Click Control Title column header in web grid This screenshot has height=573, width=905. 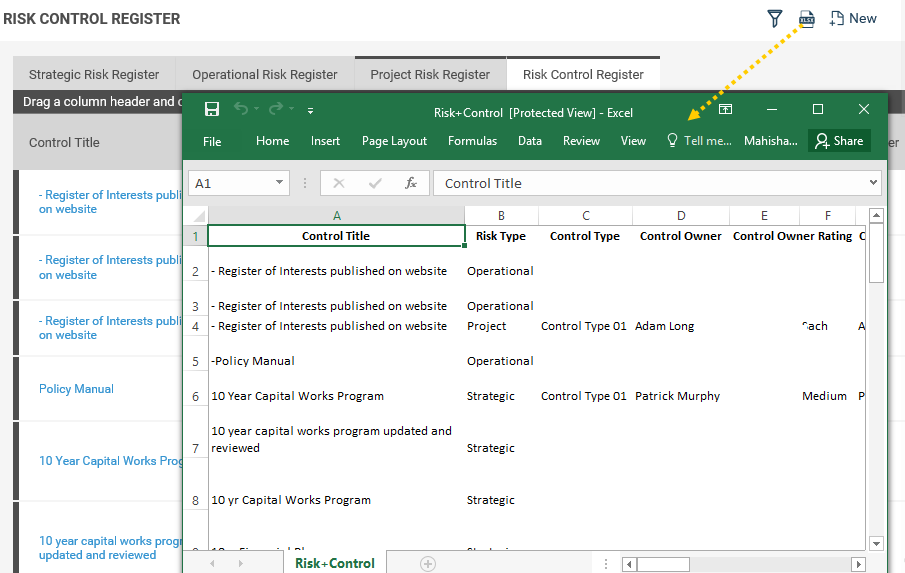pos(64,143)
